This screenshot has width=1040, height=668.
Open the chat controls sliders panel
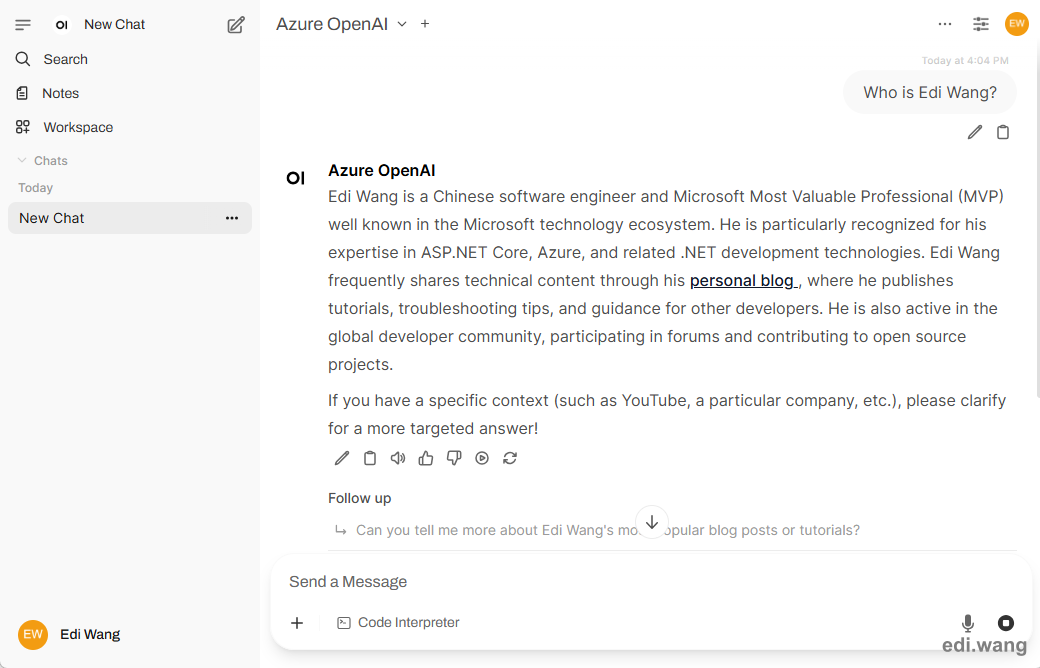(x=981, y=24)
